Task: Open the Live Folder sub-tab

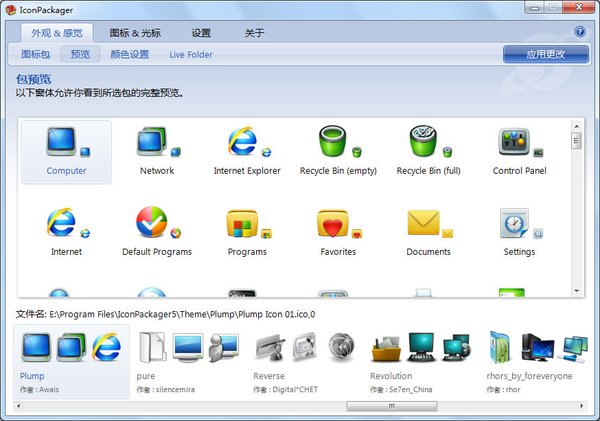Action: [191, 54]
